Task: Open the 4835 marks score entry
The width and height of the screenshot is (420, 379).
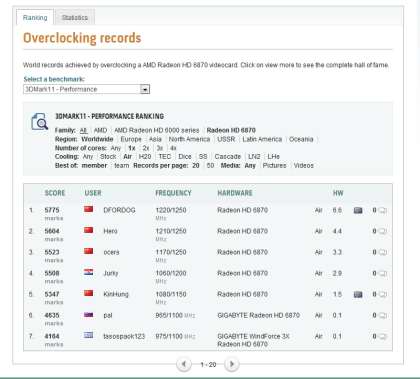Action: [52, 315]
